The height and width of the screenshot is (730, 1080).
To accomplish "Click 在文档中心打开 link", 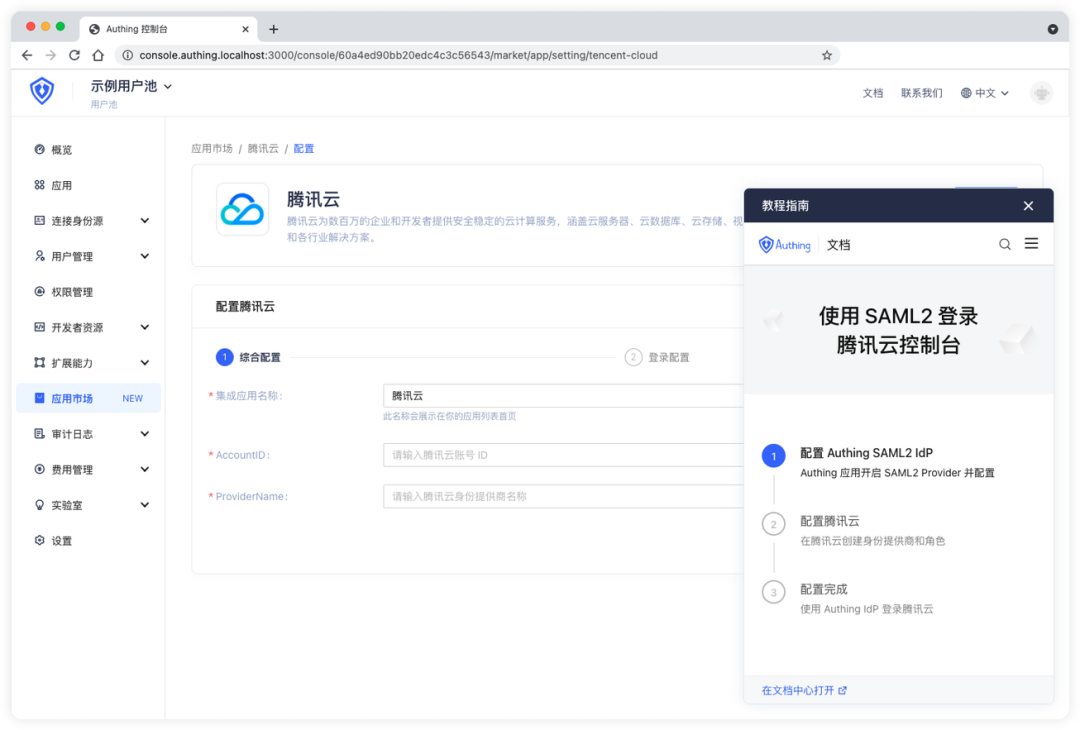I will 804,690.
